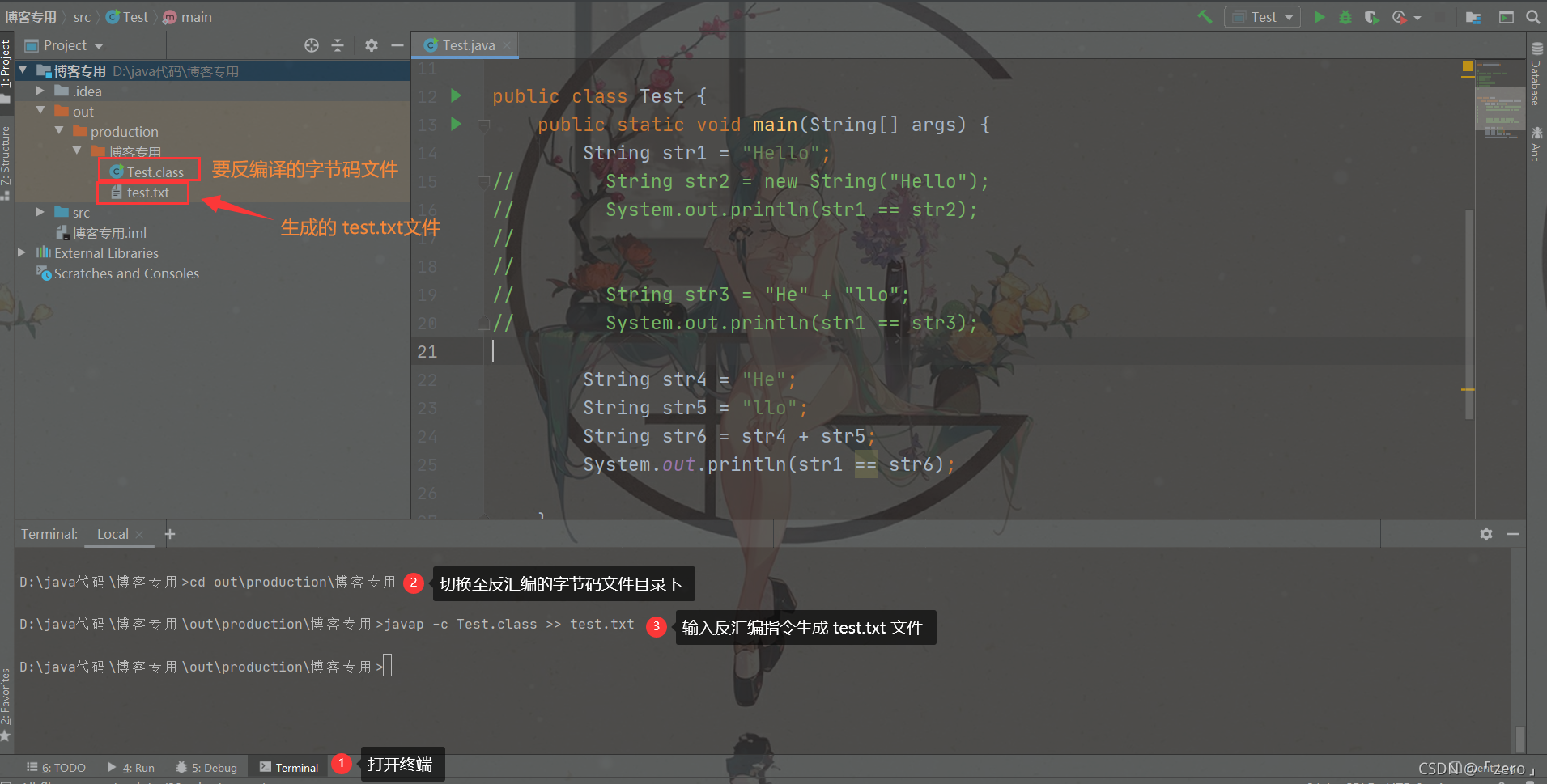Select test.txt in the project tree
The width and height of the screenshot is (1547, 784).
[x=141, y=193]
